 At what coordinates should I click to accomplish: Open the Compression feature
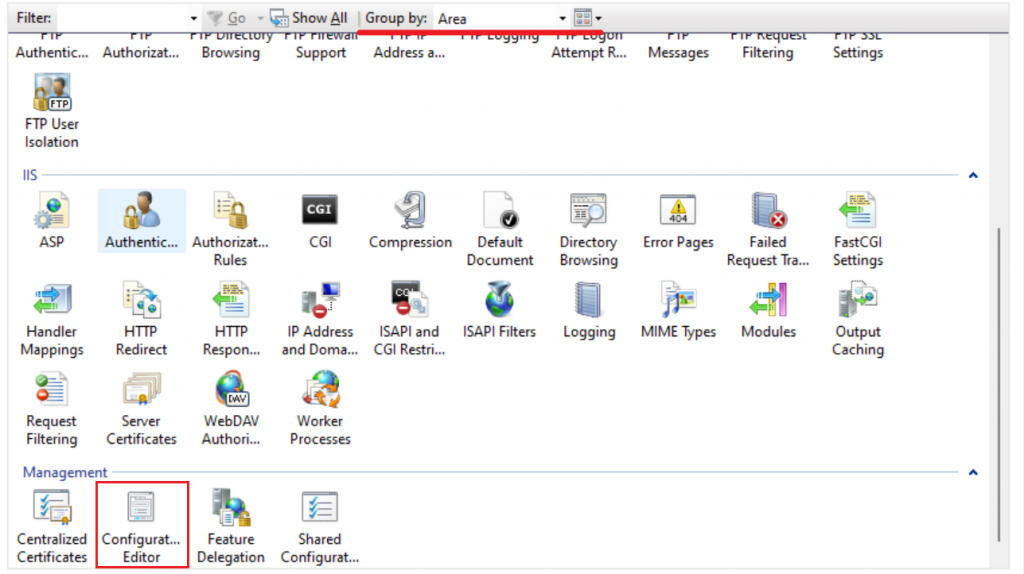410,221
